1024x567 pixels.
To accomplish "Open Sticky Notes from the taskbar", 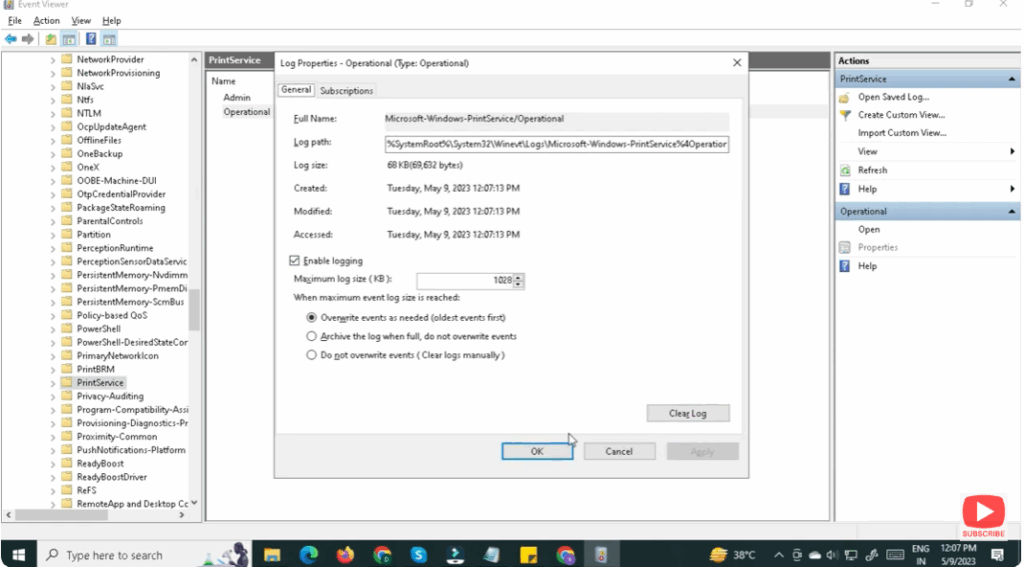I will [x=528, y=555].
